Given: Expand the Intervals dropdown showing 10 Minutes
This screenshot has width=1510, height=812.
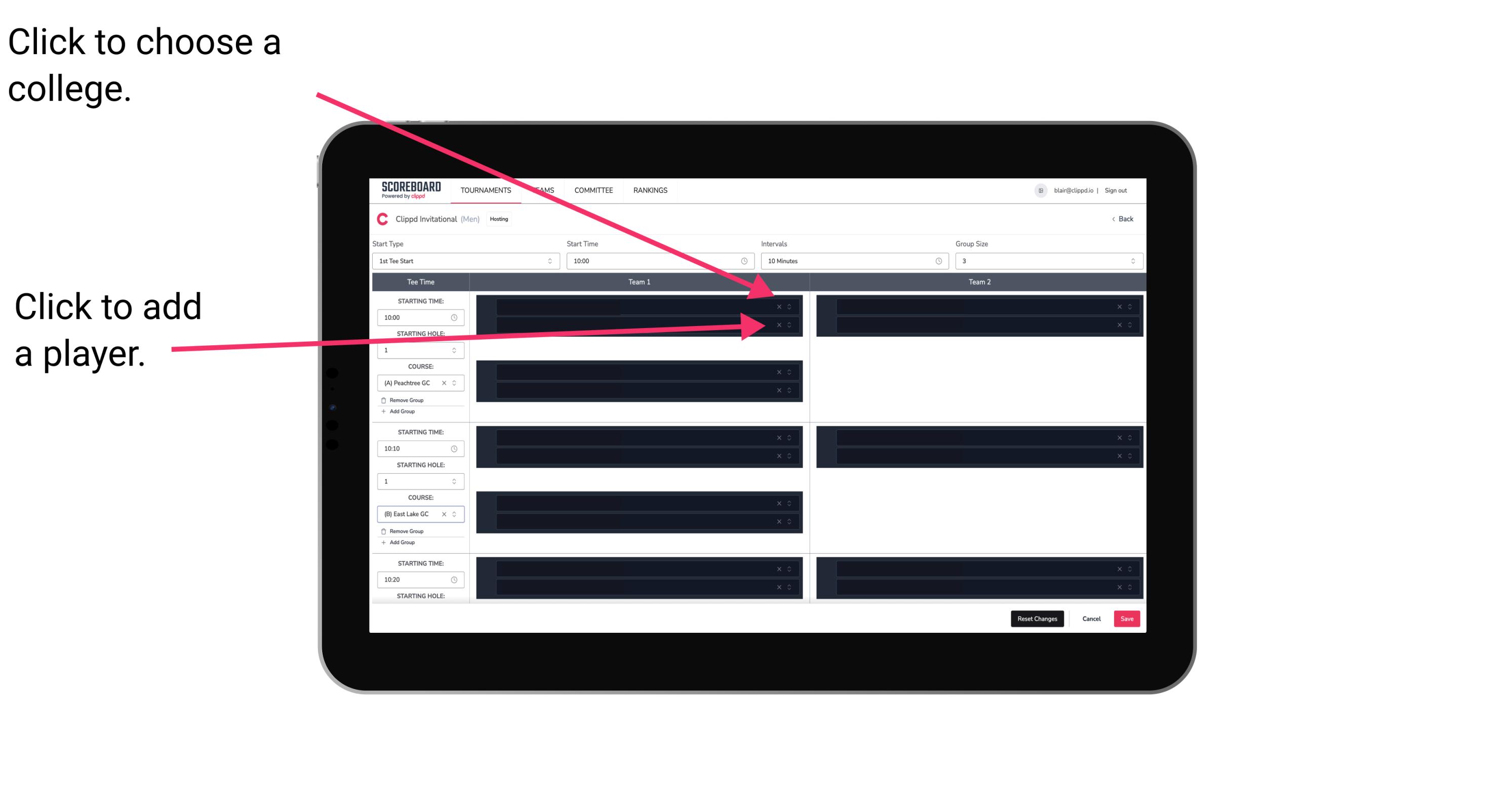Looking at the screenshot, I should [852, 261].
